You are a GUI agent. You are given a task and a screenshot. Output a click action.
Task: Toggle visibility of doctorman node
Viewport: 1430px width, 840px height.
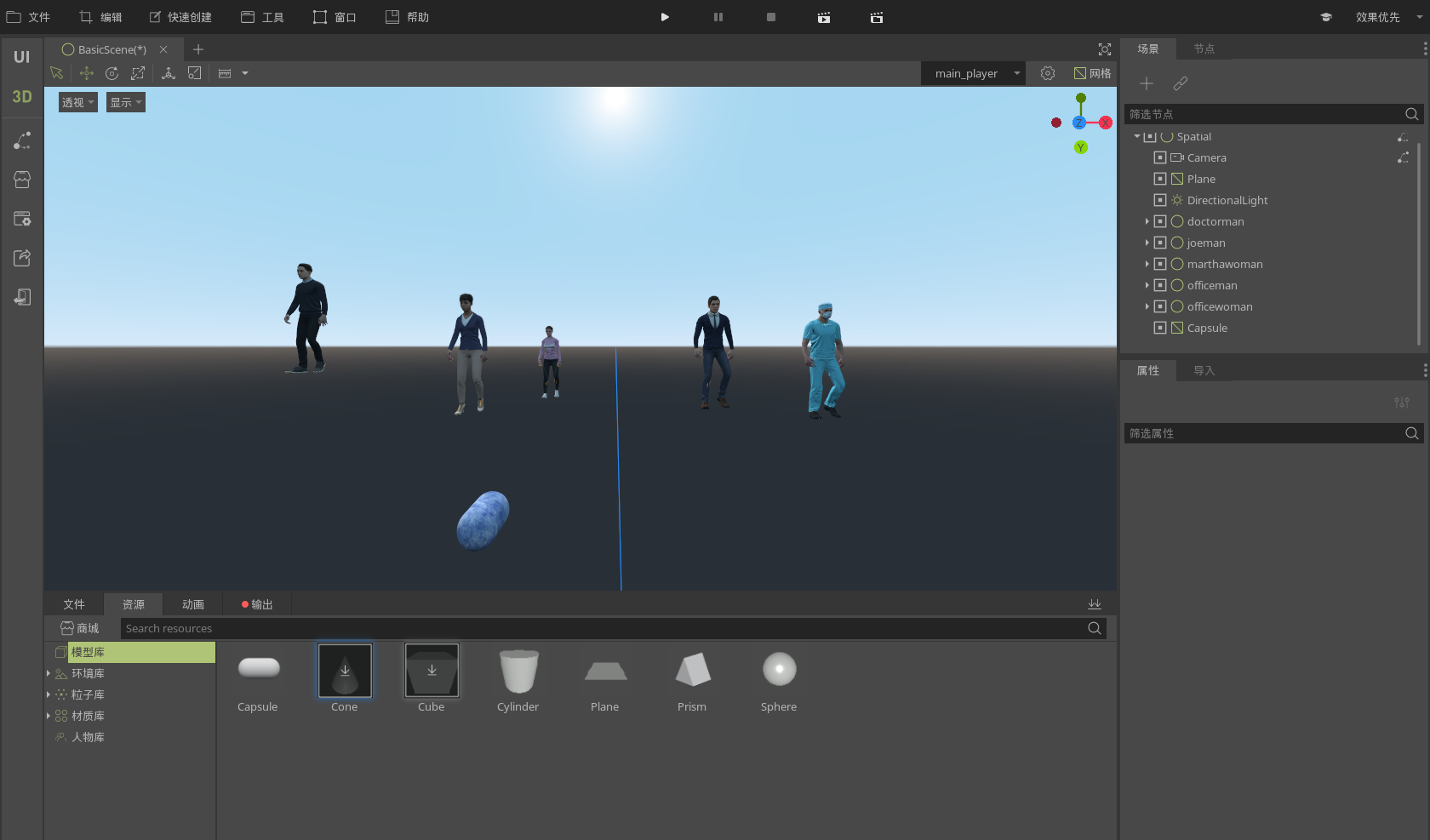pyautogui.click(x=1159, y=221)
